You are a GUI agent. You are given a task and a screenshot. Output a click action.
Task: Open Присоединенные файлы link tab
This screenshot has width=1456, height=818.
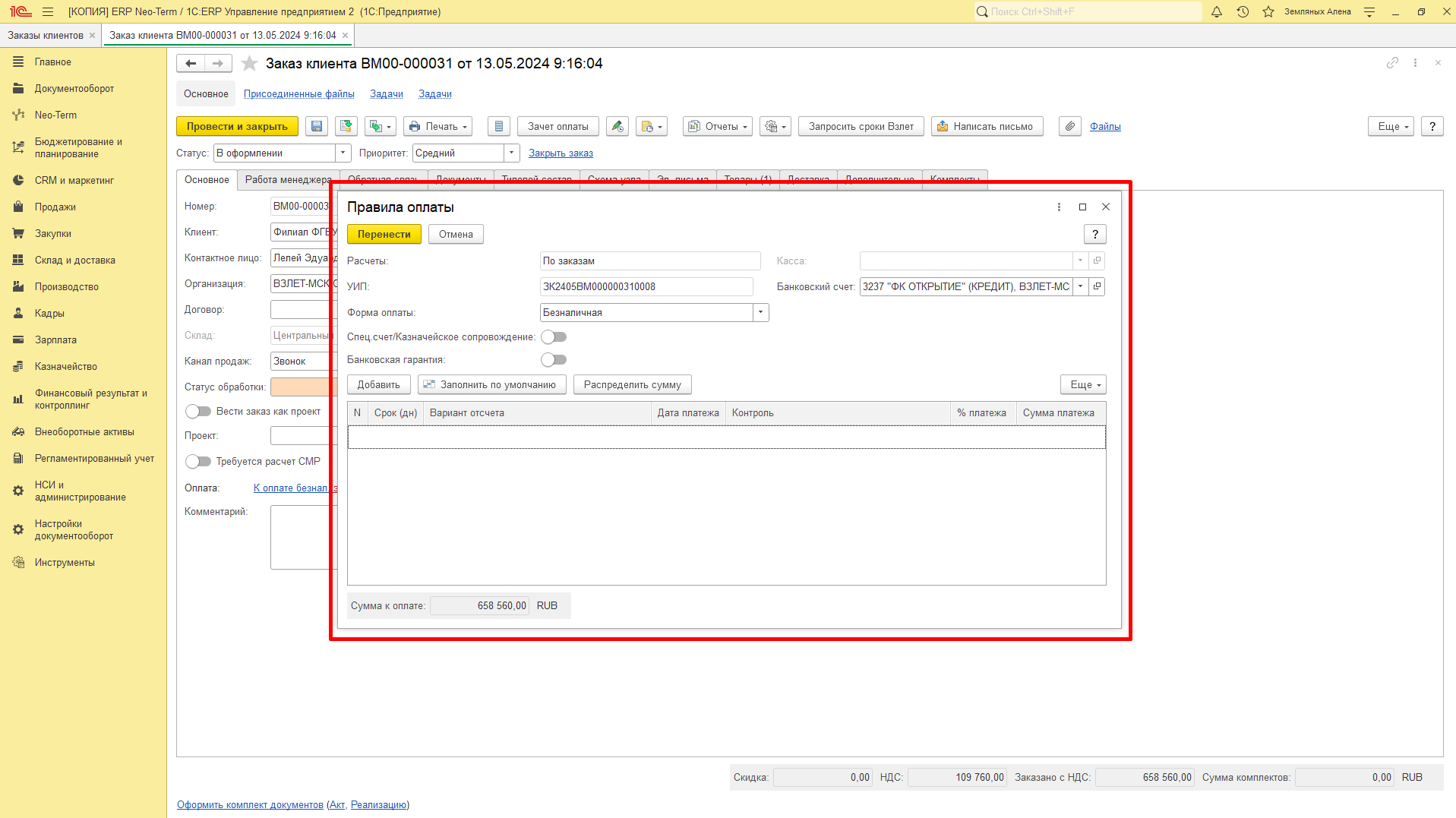tap(298, 93)
